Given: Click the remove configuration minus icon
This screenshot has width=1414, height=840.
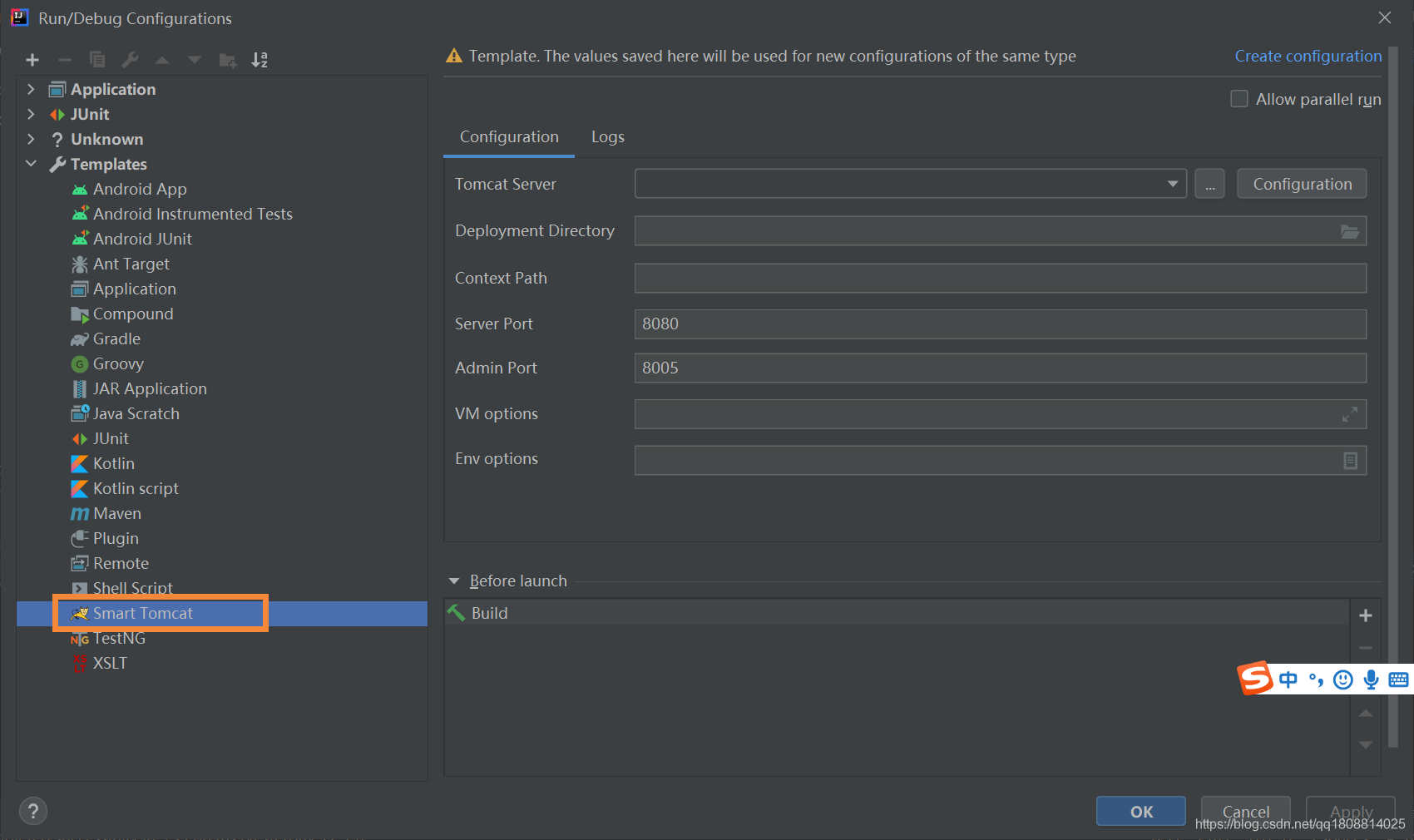Looking at the screenshot, I should pos(65,60).
